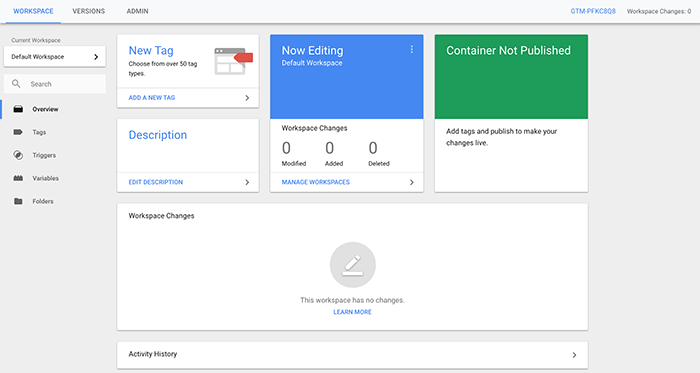Click the Deleted count value
This screenshot has width=700, height=373.
tap(373, 148)
